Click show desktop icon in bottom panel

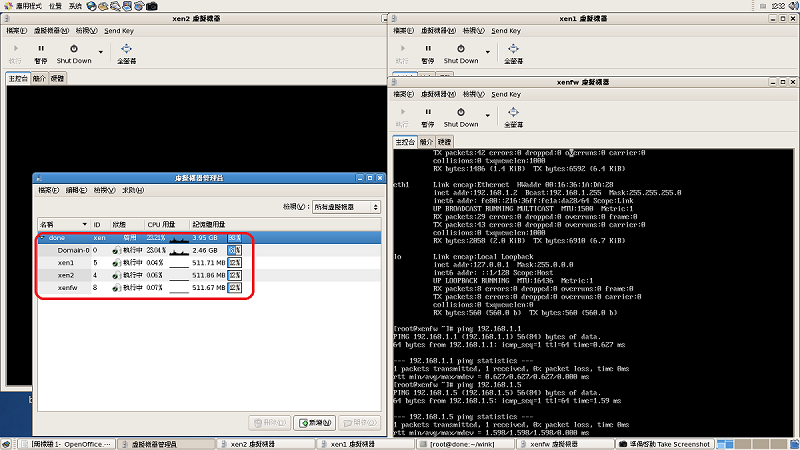pyautogui.click(x=6, y=444)
